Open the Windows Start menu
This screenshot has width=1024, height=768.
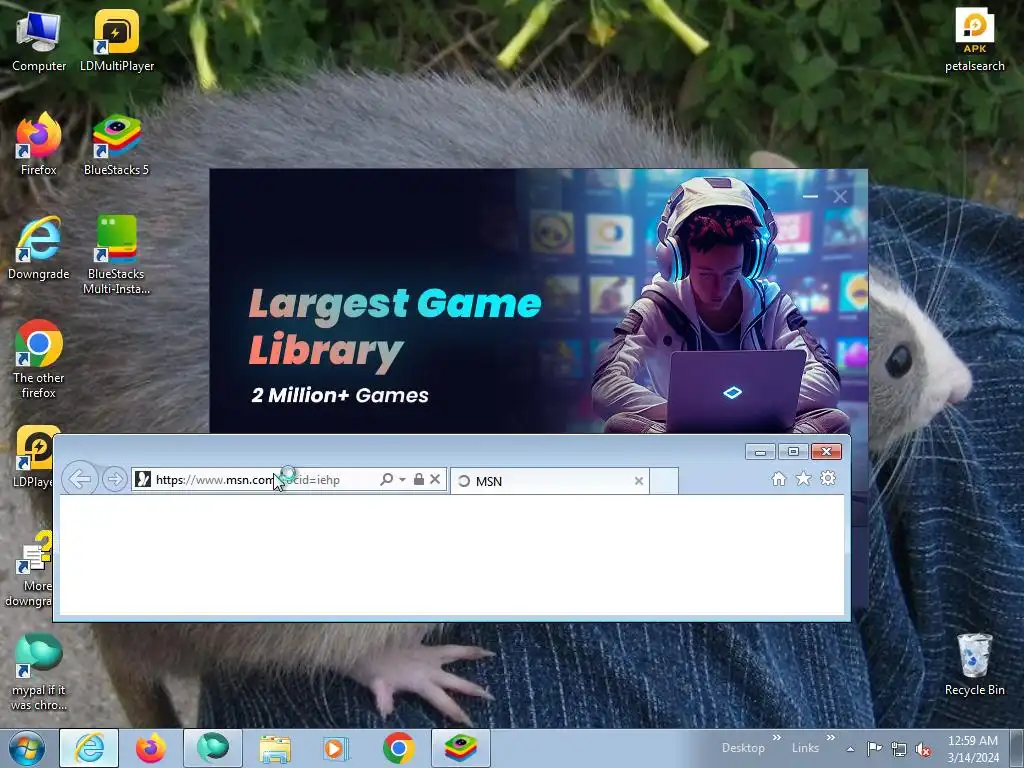pos(27,748)
